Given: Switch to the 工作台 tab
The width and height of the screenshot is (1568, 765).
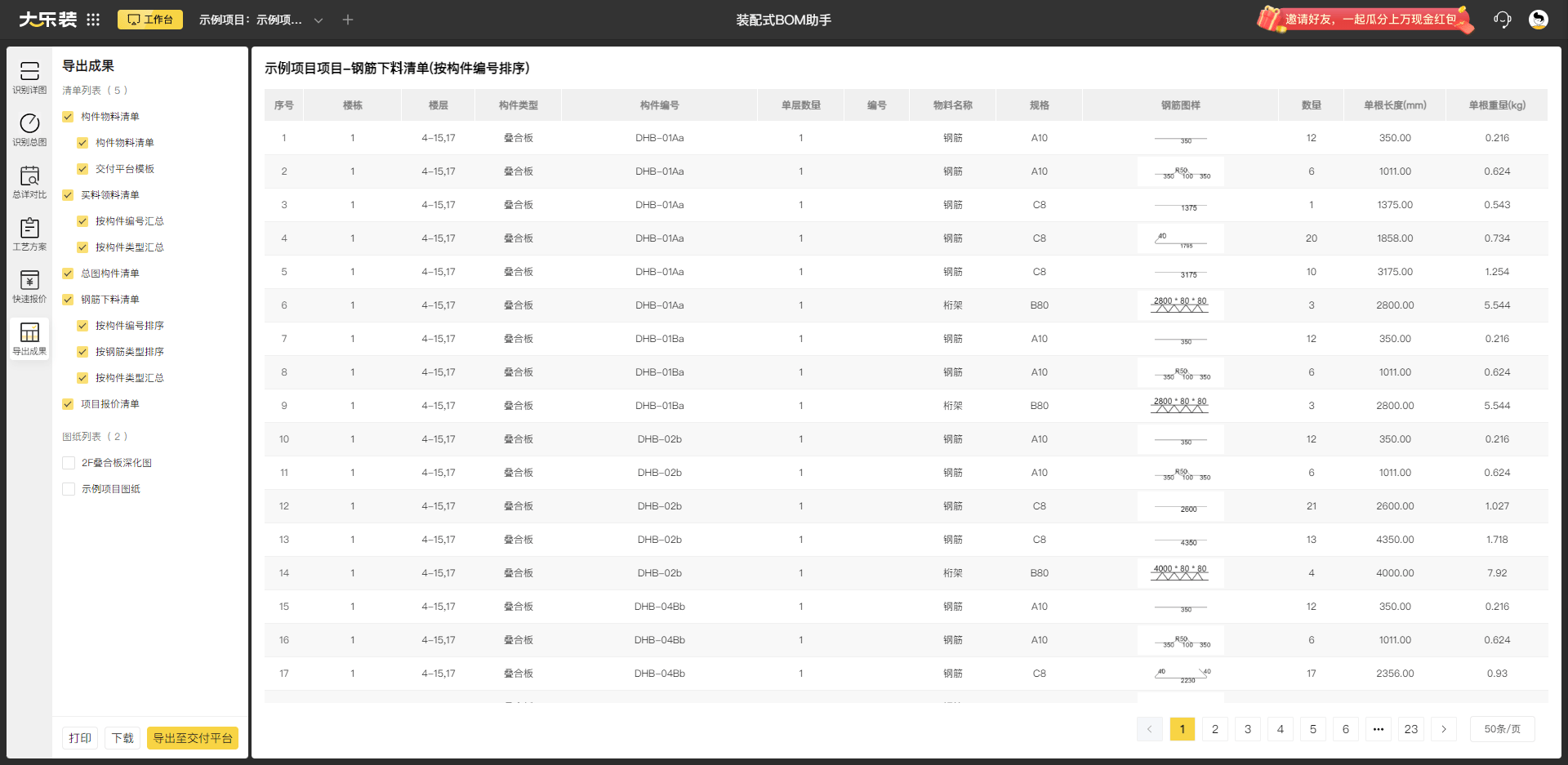Looking at the screenshot, I should coord(150,20).
